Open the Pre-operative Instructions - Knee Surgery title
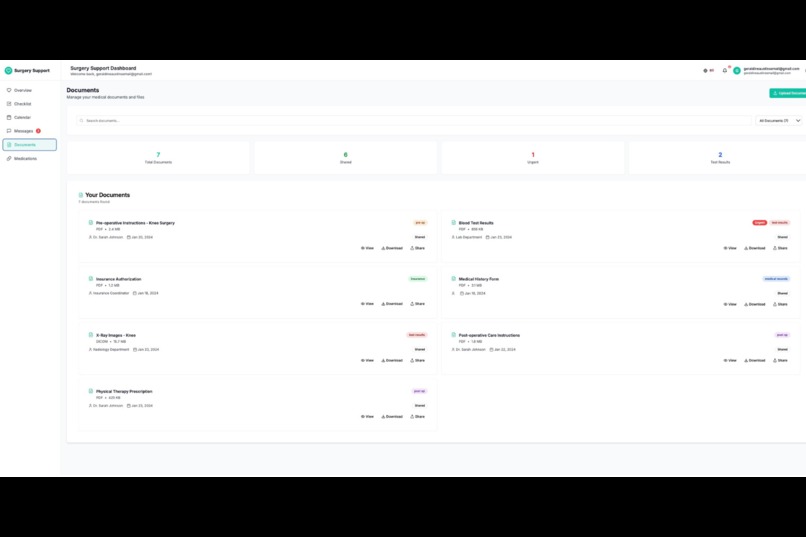The width and height of the screenshot is (806, 537). (x=135, y=223)
